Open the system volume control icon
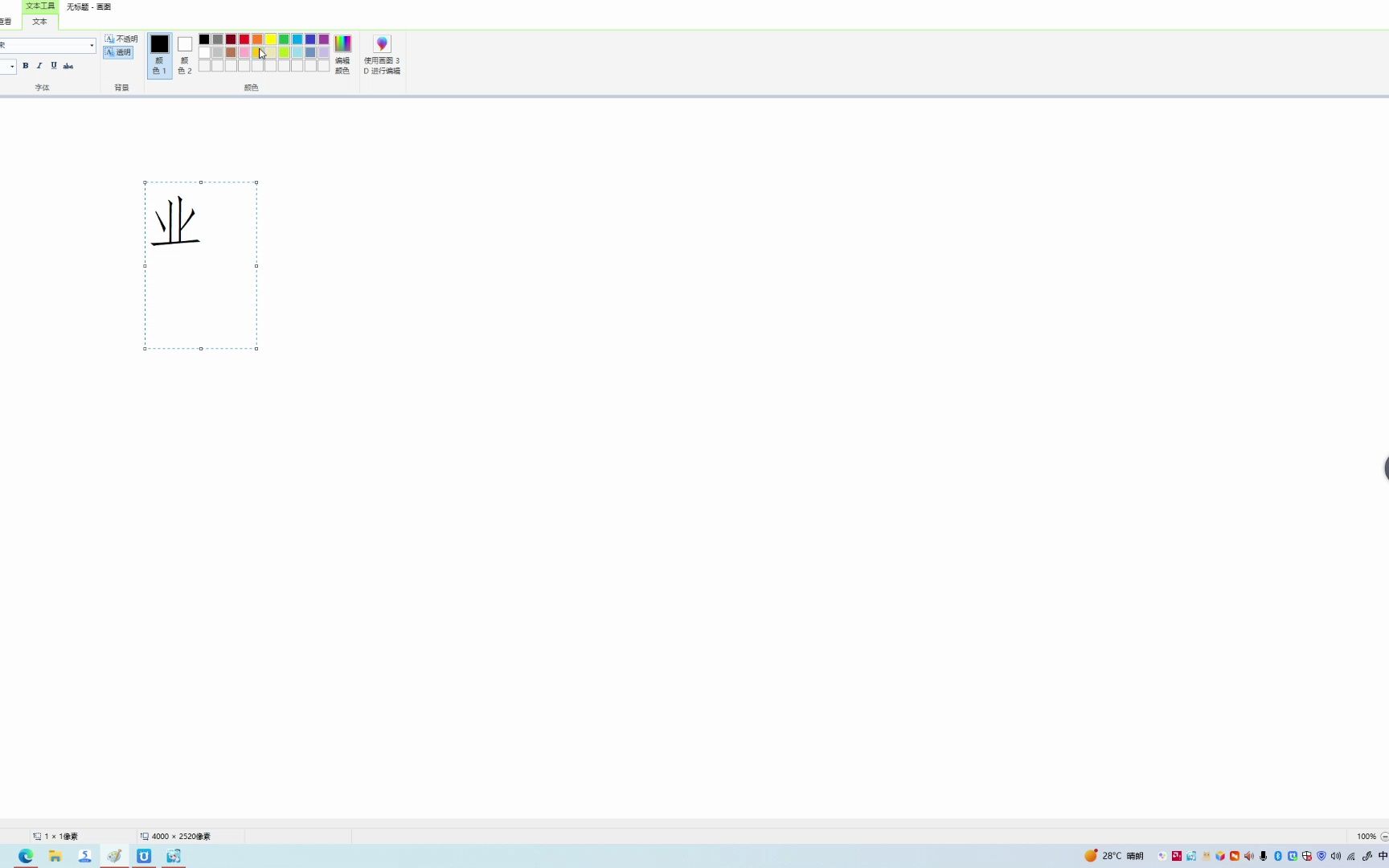Image resolution: width=1389 pixels, height=868 pixels. coord(1336,856)
